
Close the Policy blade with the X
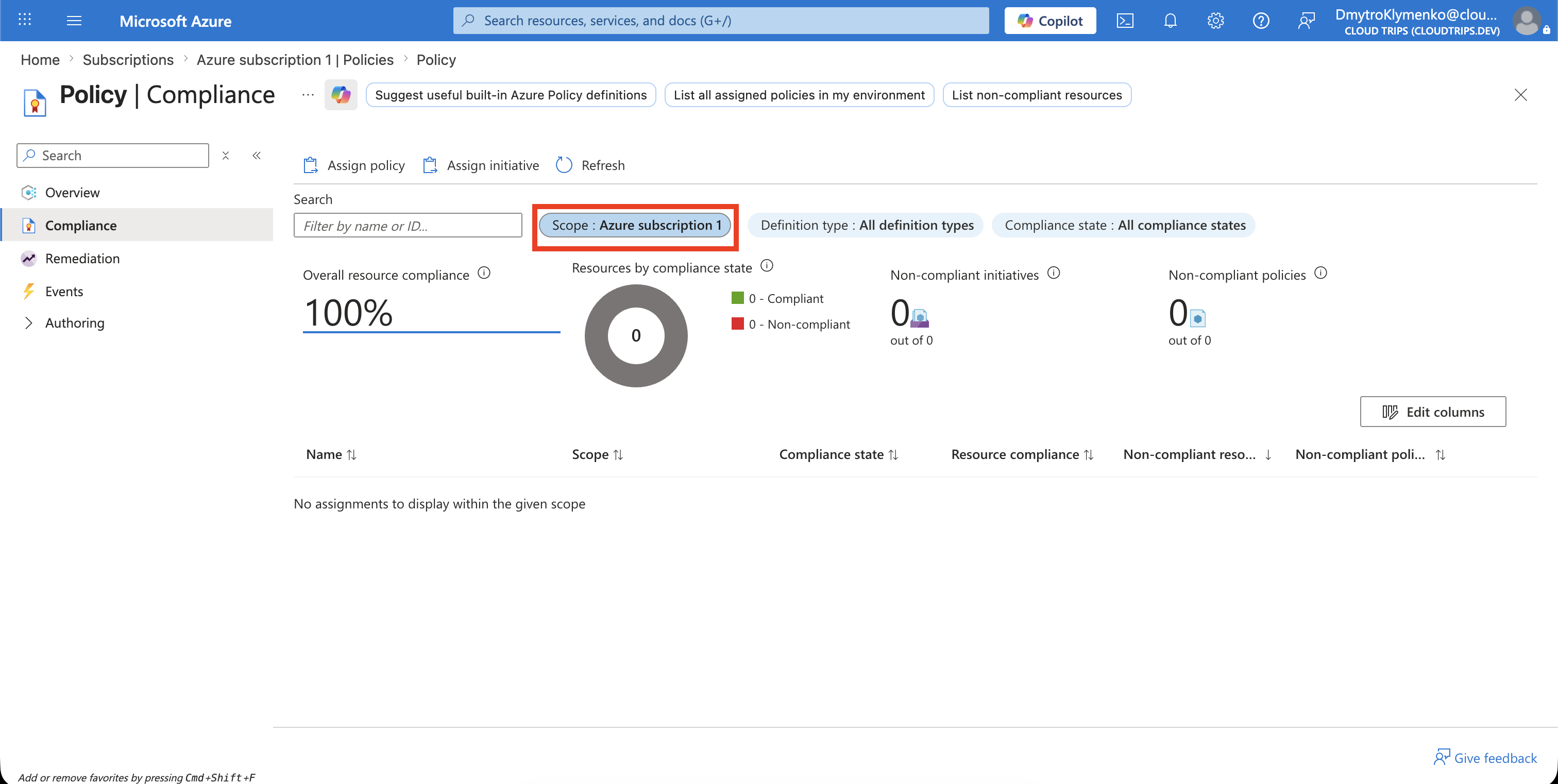(1520, 95)
